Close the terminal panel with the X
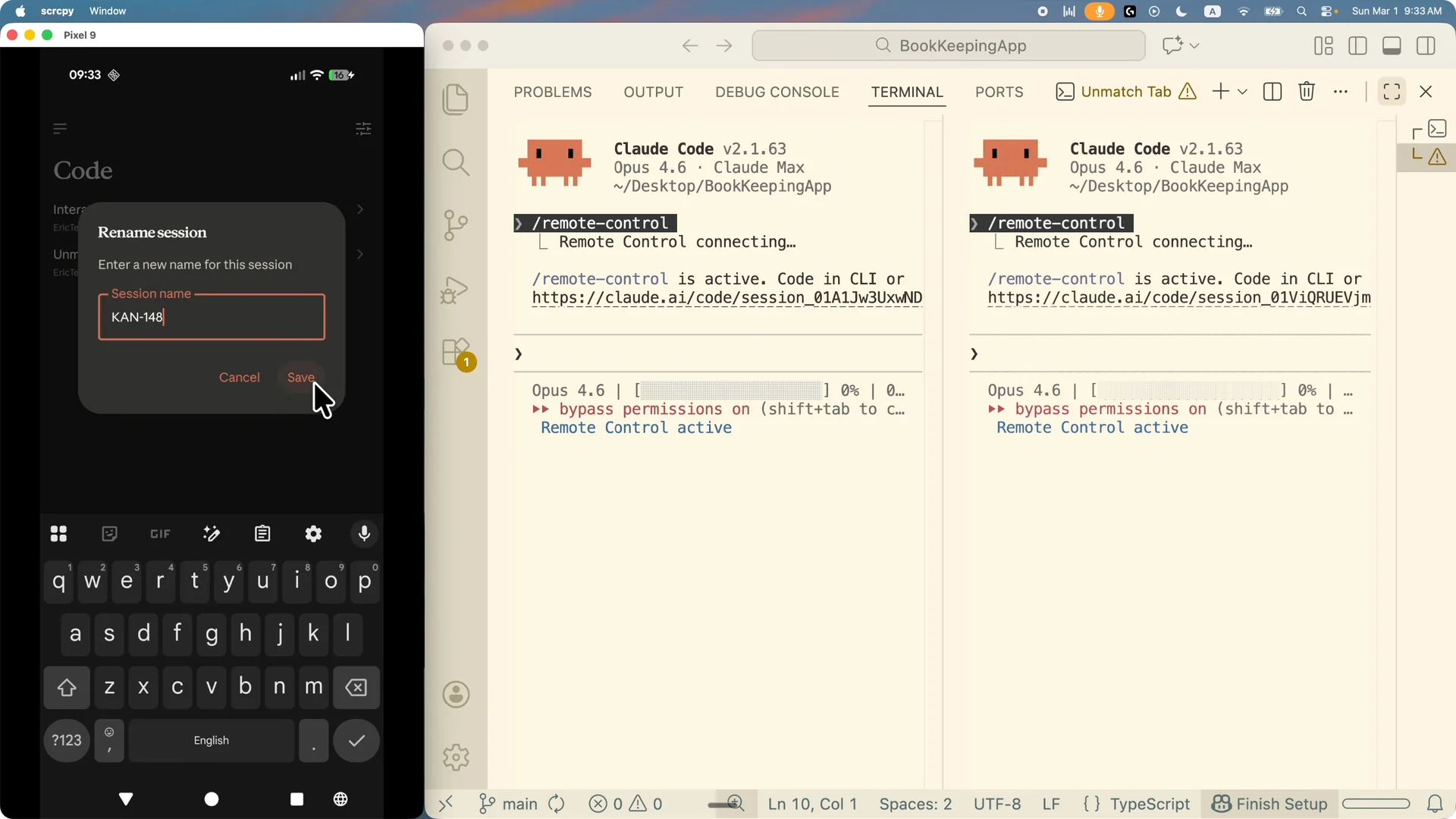The height and width of the screenshot is (819, 1456). 1426,92
